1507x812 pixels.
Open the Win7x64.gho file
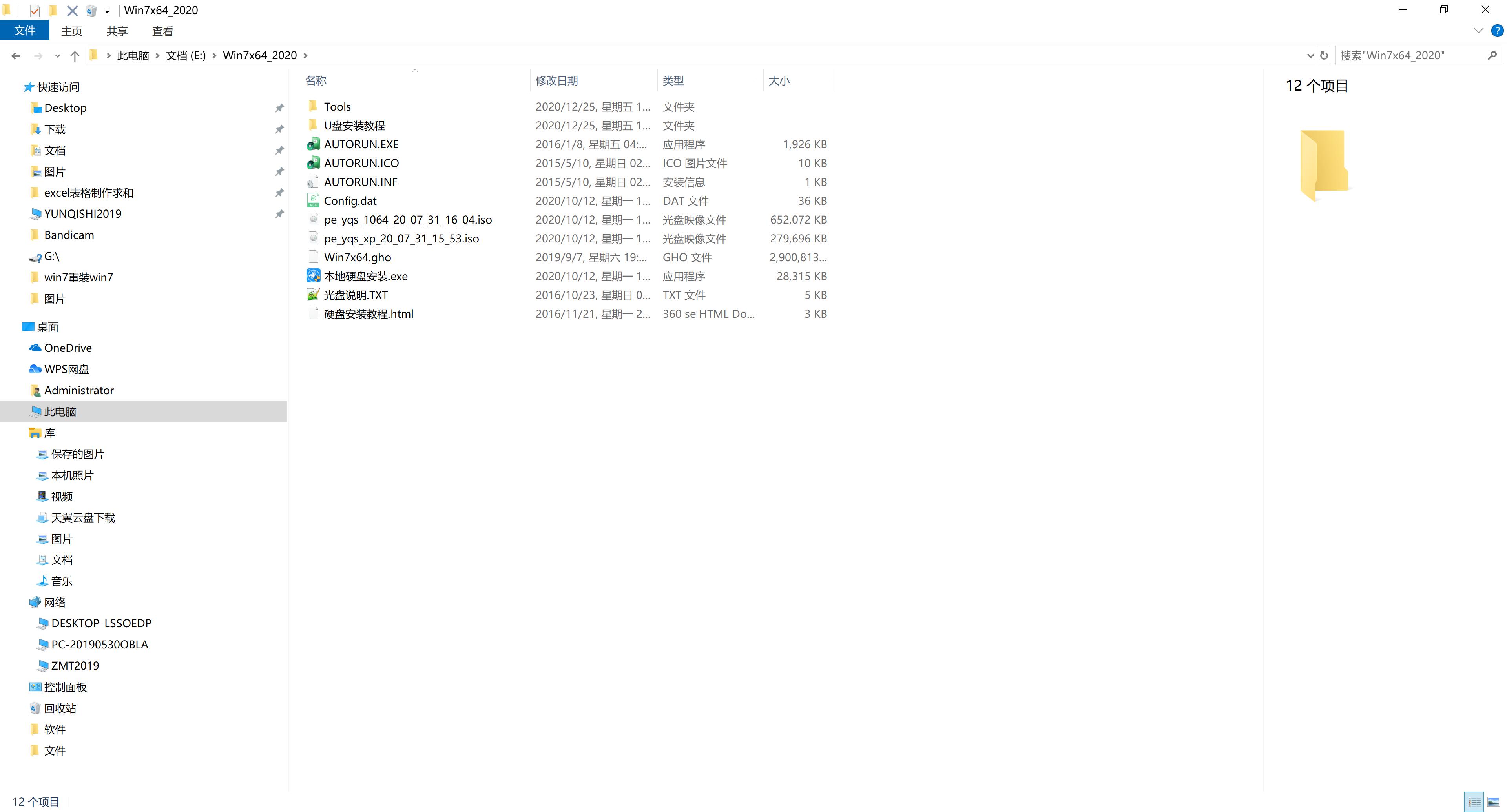coord(357,257)
